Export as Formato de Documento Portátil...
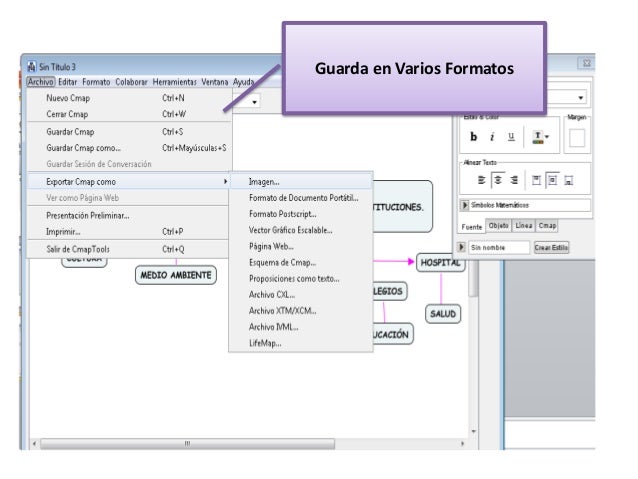Image resolution: width=638 pixels, height=479 pixels. 301,198
